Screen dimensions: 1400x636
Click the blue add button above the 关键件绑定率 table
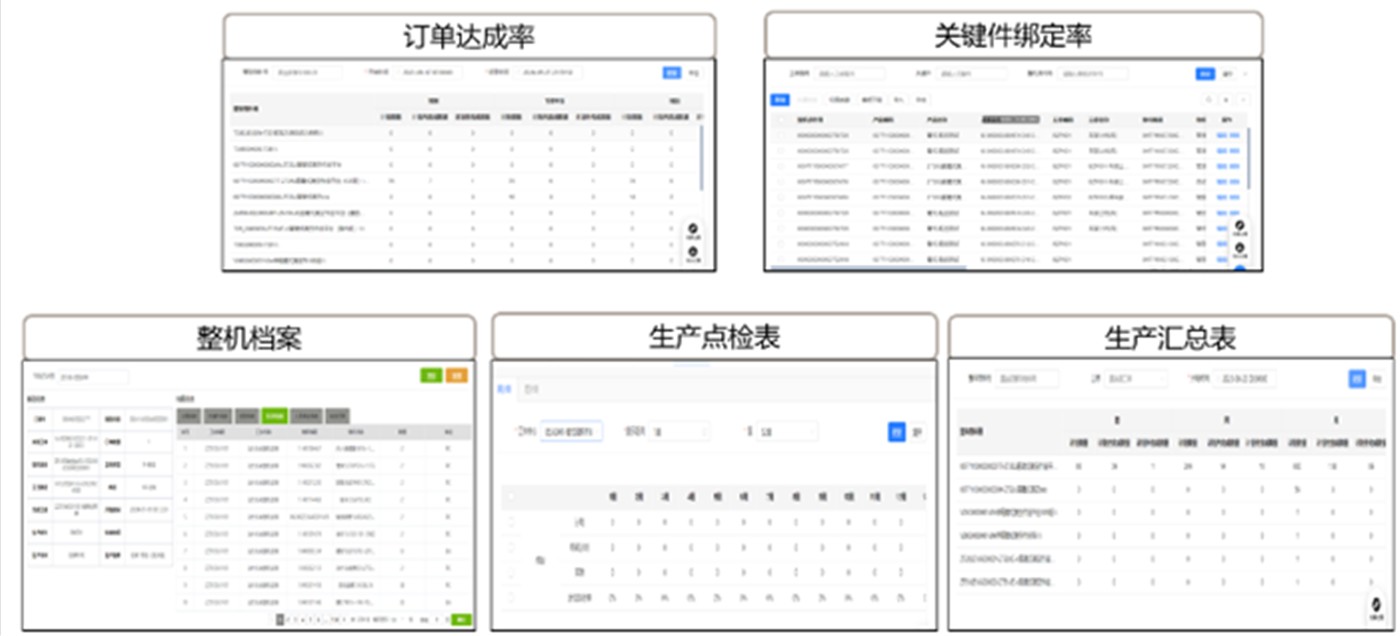click(780, 100)
